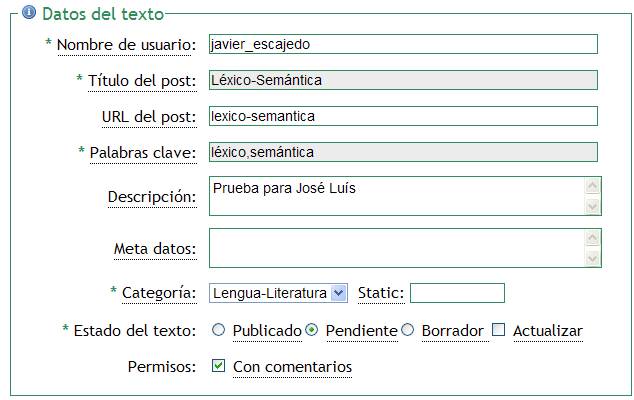Enable the Actualizar checkbox
Image resolution: width=634 pixels, height=400 pixels.
pos(499,330)
